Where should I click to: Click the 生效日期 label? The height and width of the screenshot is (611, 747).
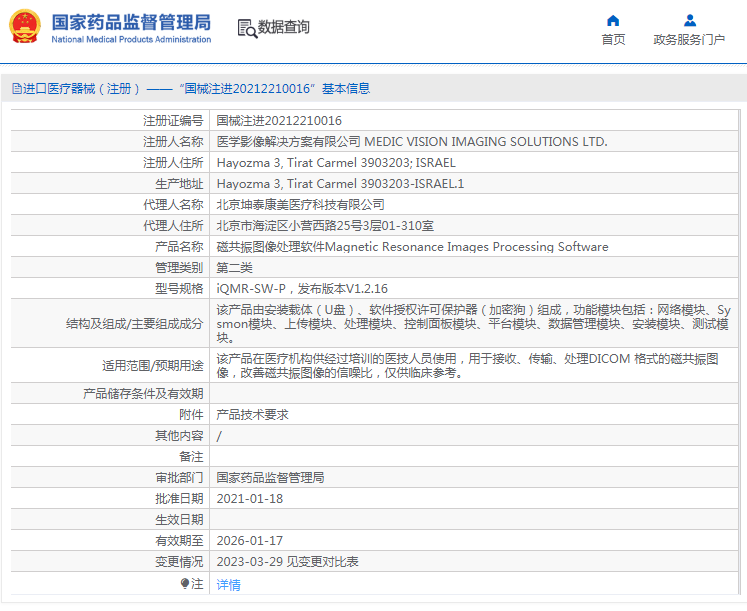point(179,520)
